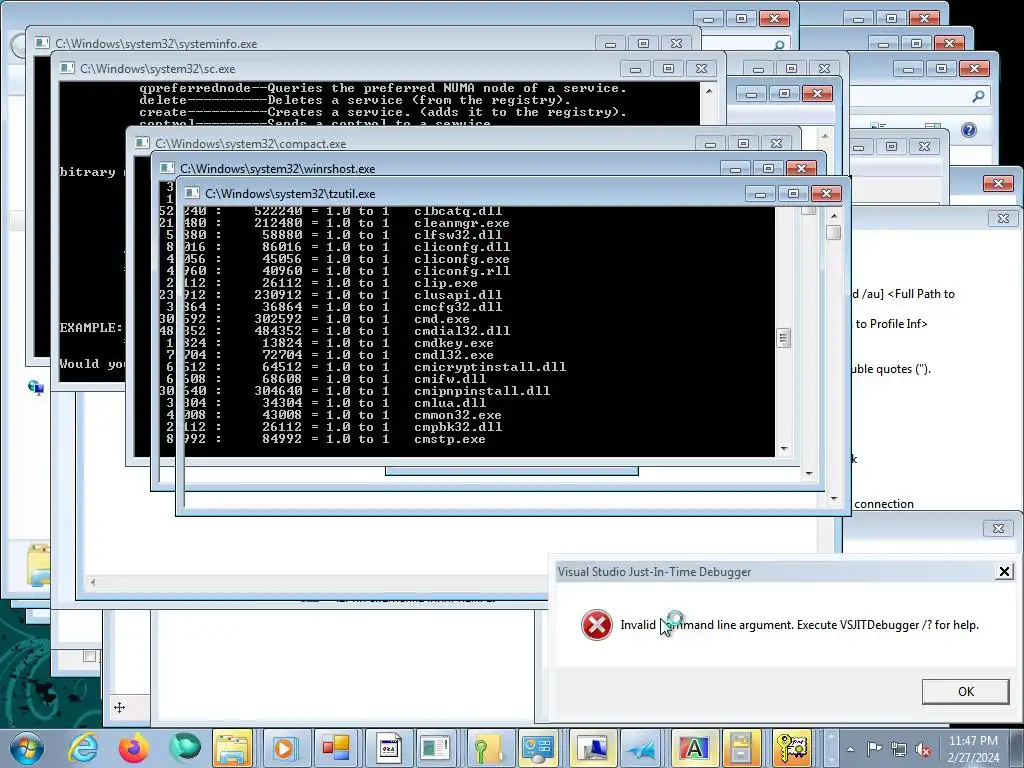This screenshot has height=768, width=1024.
Task: Open the Windows Start menu
Action: 26,748
